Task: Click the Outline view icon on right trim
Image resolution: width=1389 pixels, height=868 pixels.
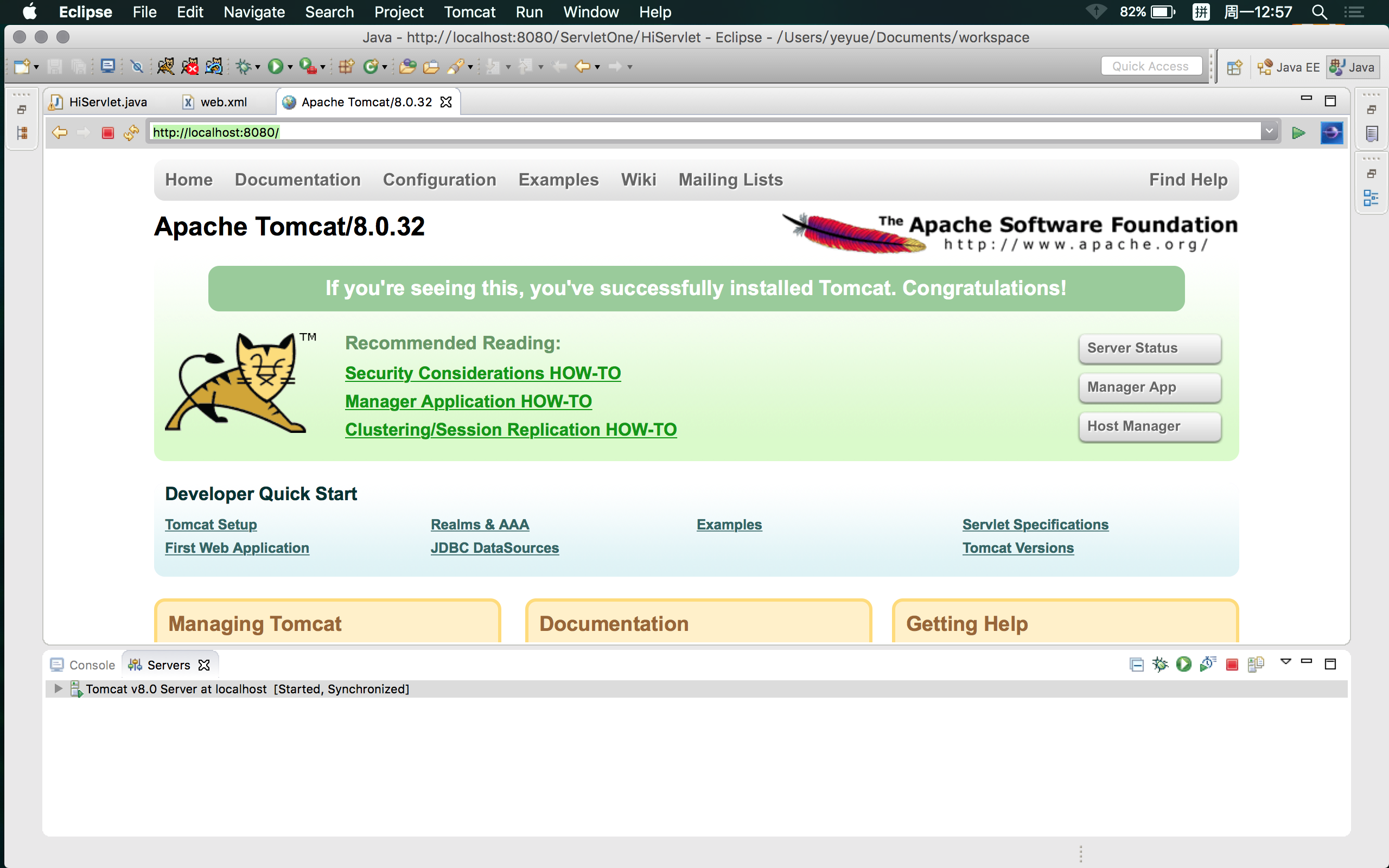Action: coord(1371,198)
